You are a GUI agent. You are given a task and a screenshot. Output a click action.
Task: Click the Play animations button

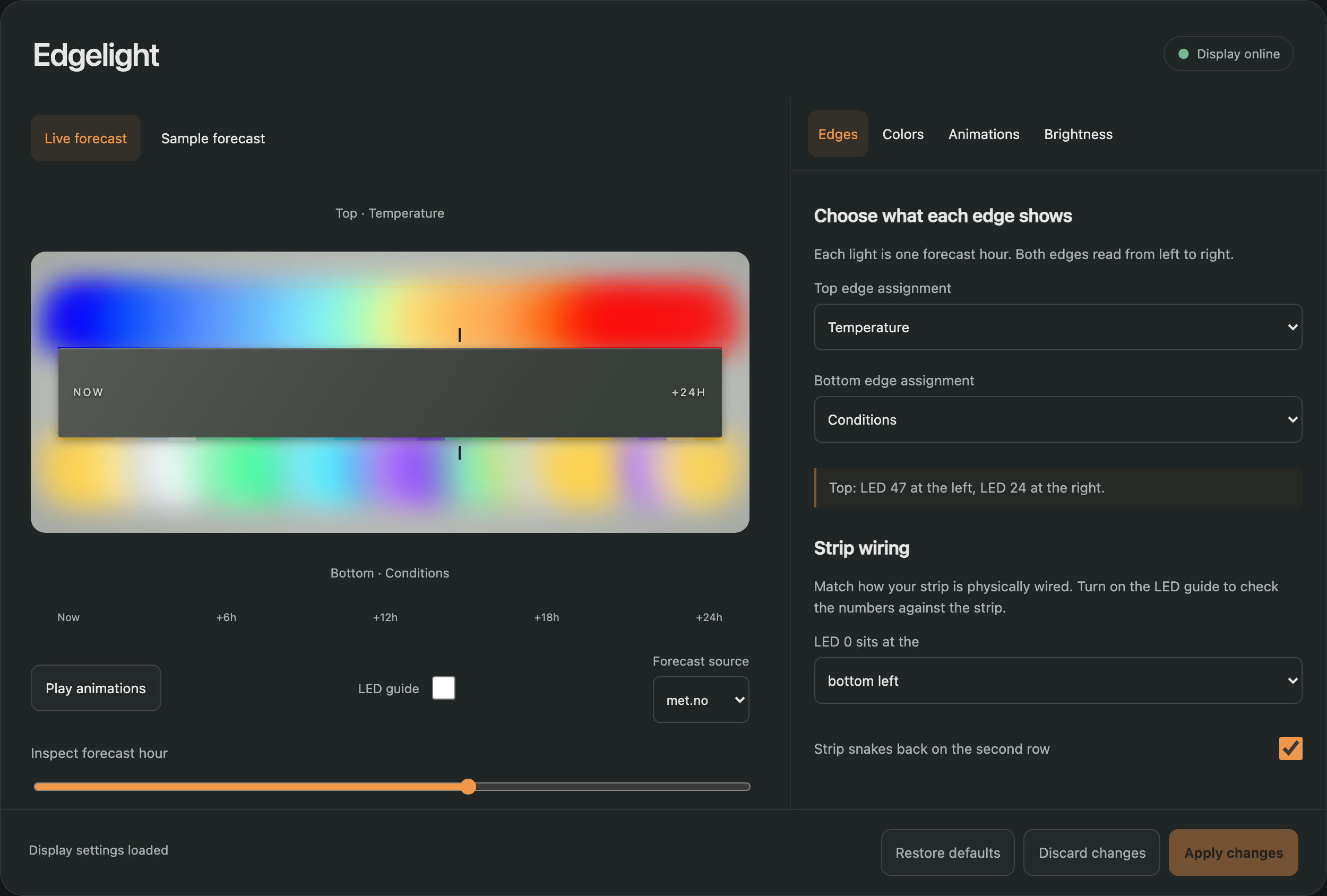coord(96,688)
